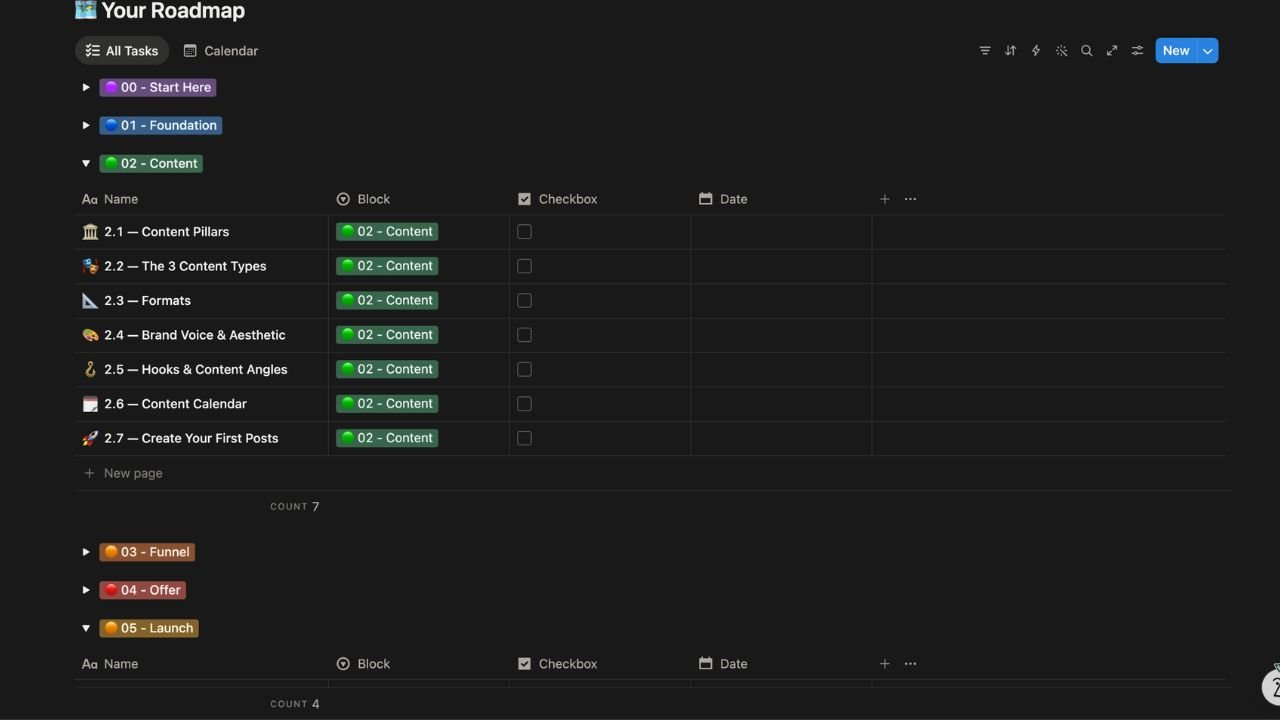Open the New button dropdown arrow

[x=1207, y=50]
